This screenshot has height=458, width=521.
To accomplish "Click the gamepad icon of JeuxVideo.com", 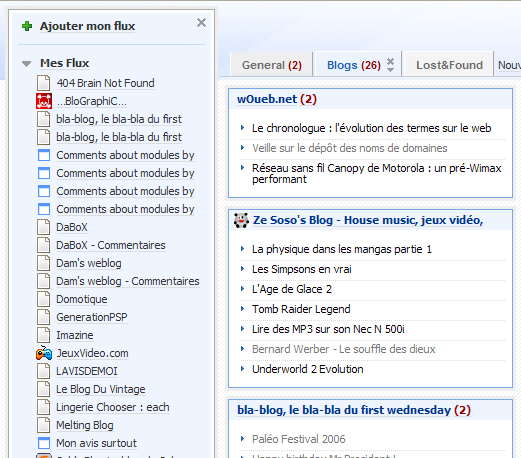I will pos(44,353).
